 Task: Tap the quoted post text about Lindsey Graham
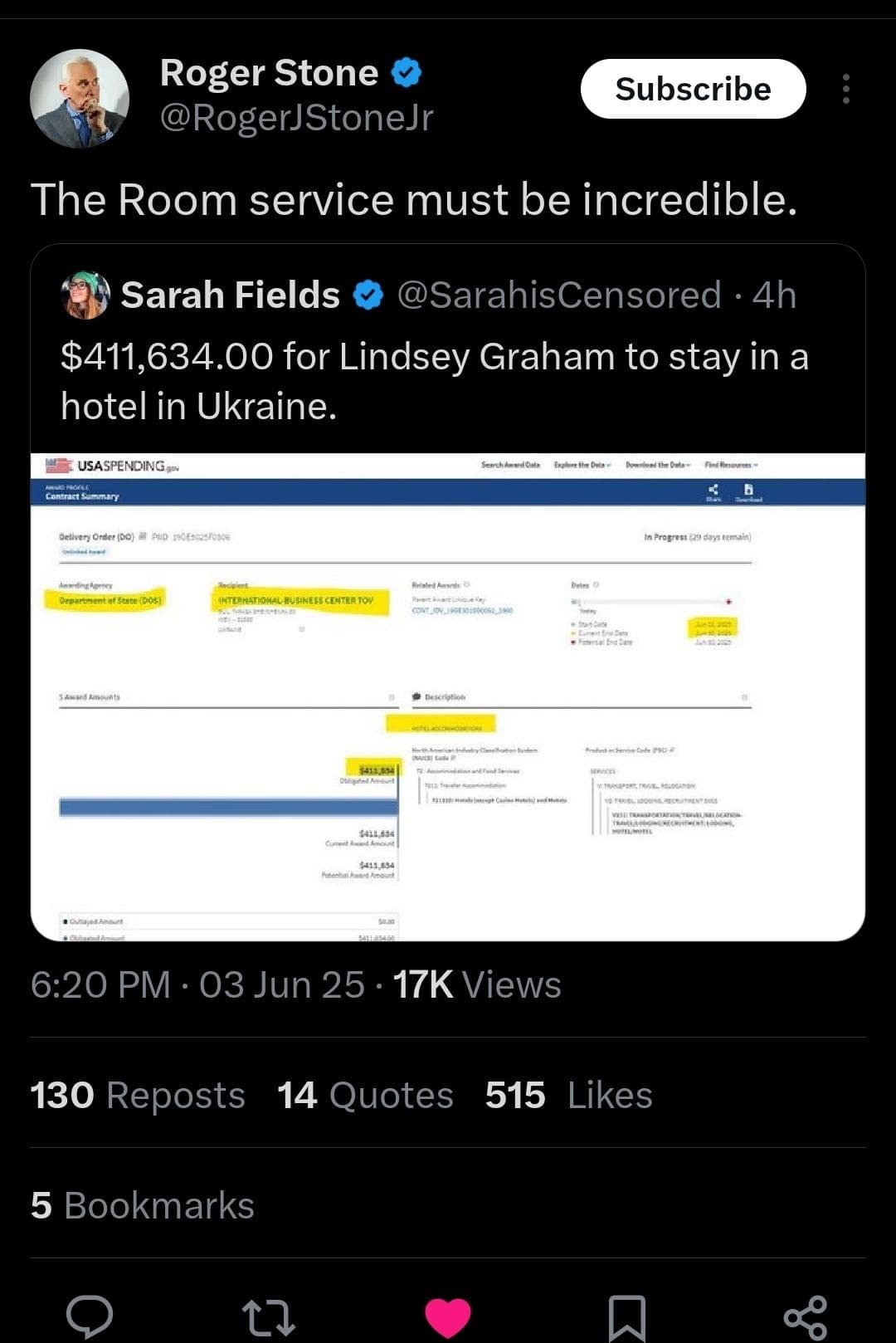pos(435,381)
